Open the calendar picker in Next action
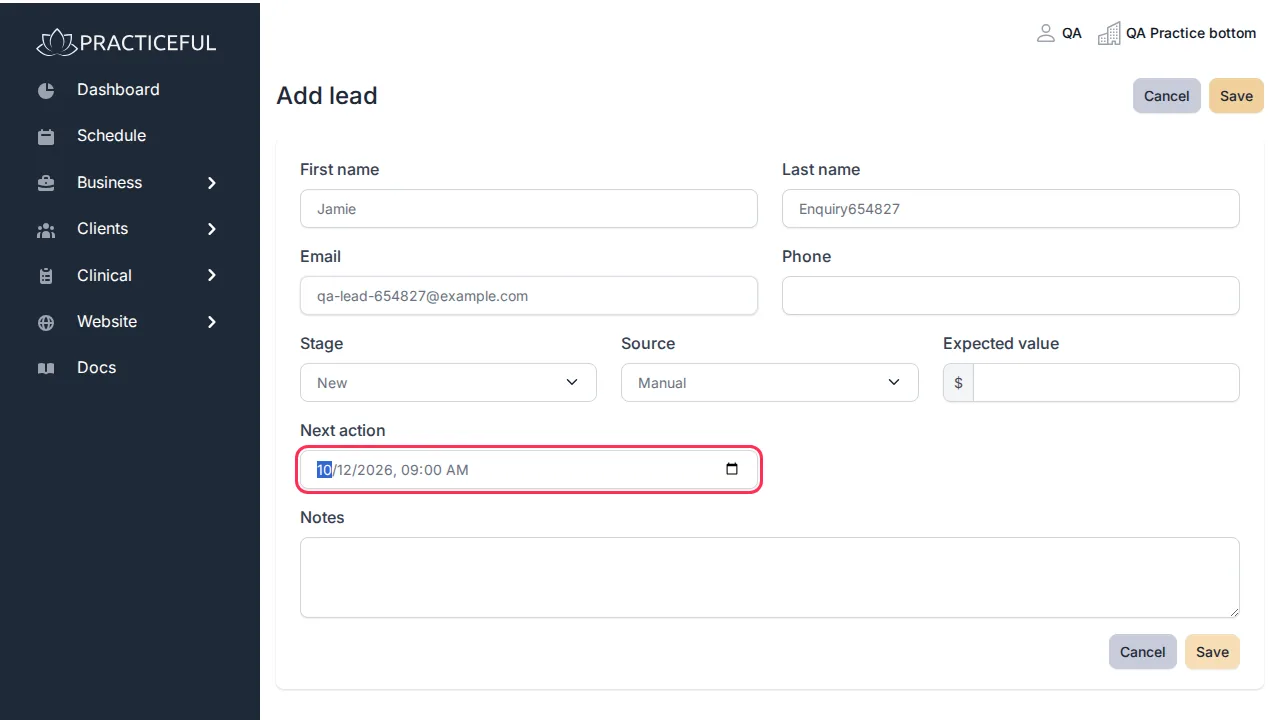Screen dimensions: 1280x720 [x=731, y=470]
